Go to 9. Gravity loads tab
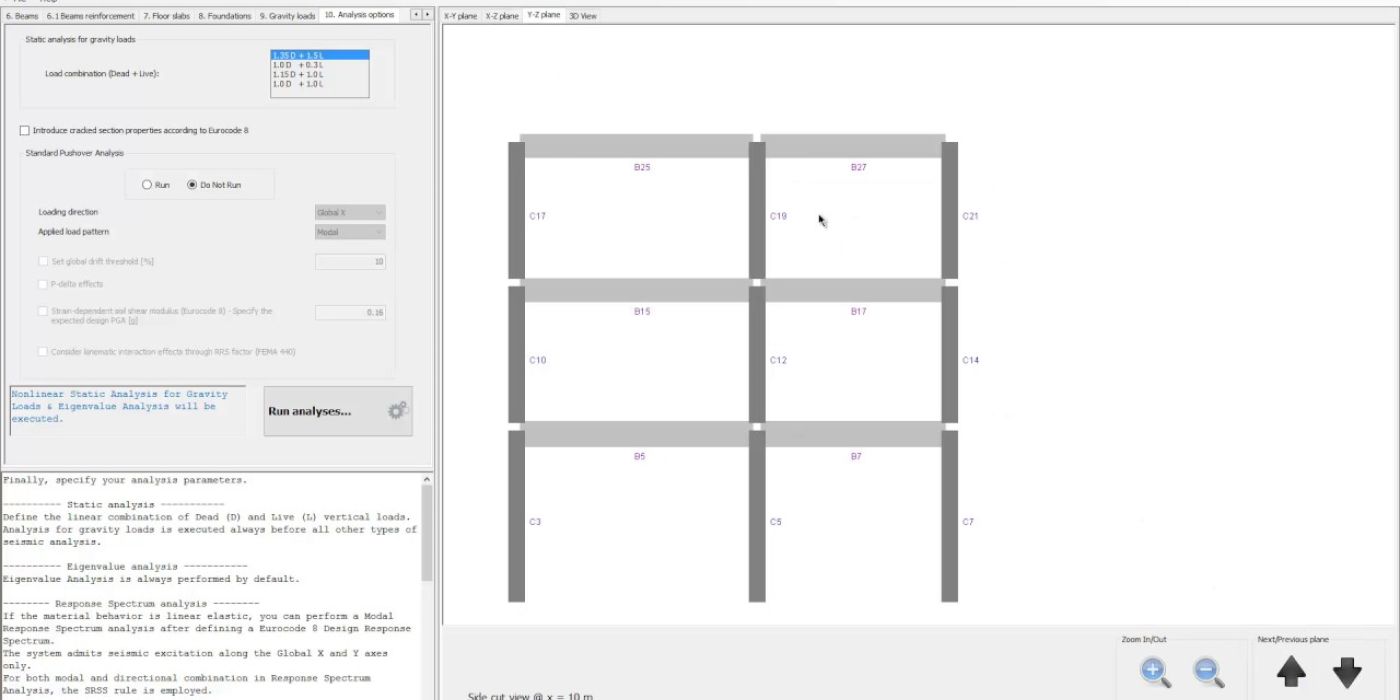Screen dimensions: 1400x700 click(x=288, y=16)
